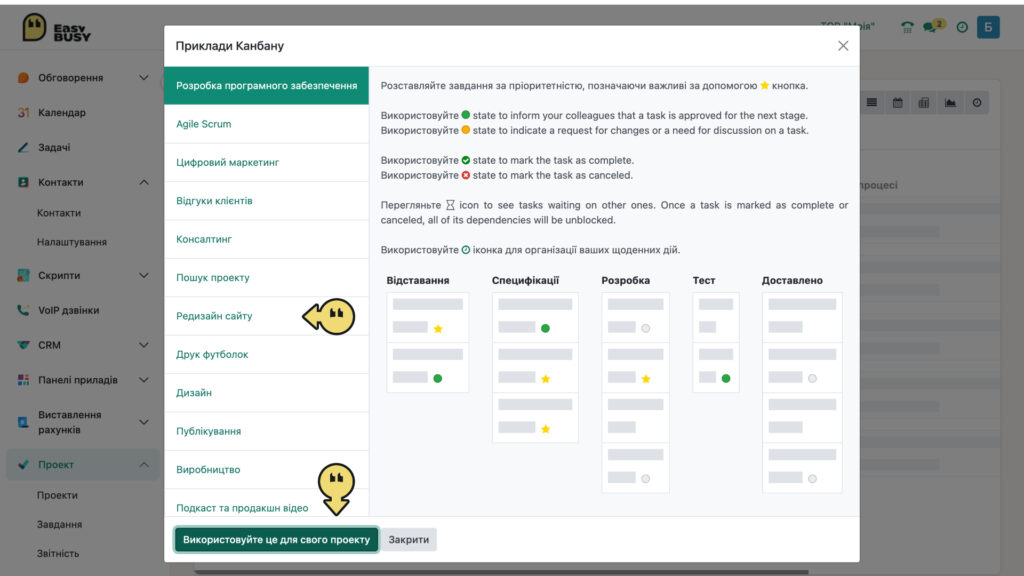Click the clock timer icon in header
The image size is (1024, 576).
(x=962, y=27)
